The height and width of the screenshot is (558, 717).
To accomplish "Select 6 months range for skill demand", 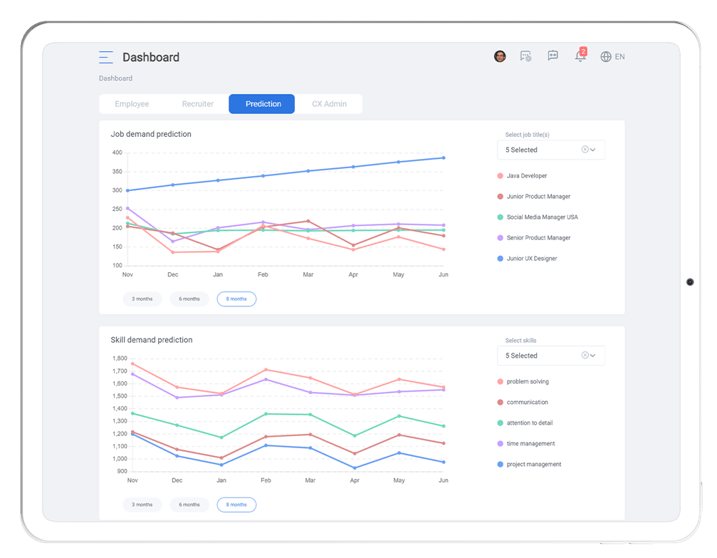I will click(x=189, y=505).
